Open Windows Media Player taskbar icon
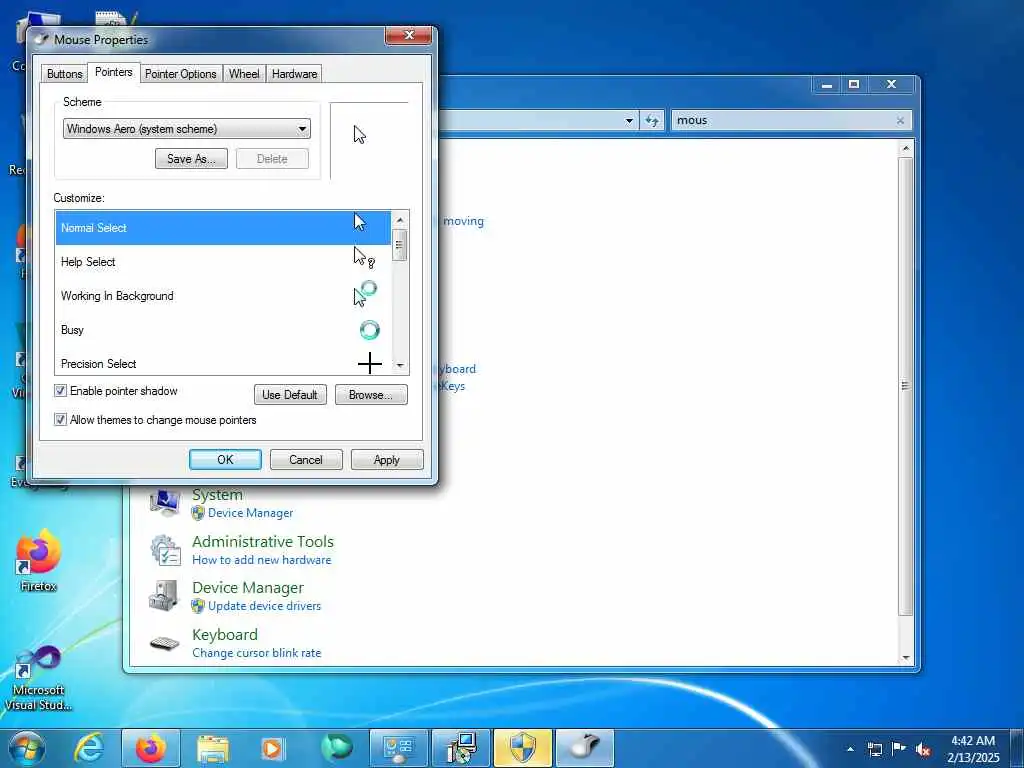Image resolution: width=1024 pixels, height=768 pixels. tap(272, 748)
